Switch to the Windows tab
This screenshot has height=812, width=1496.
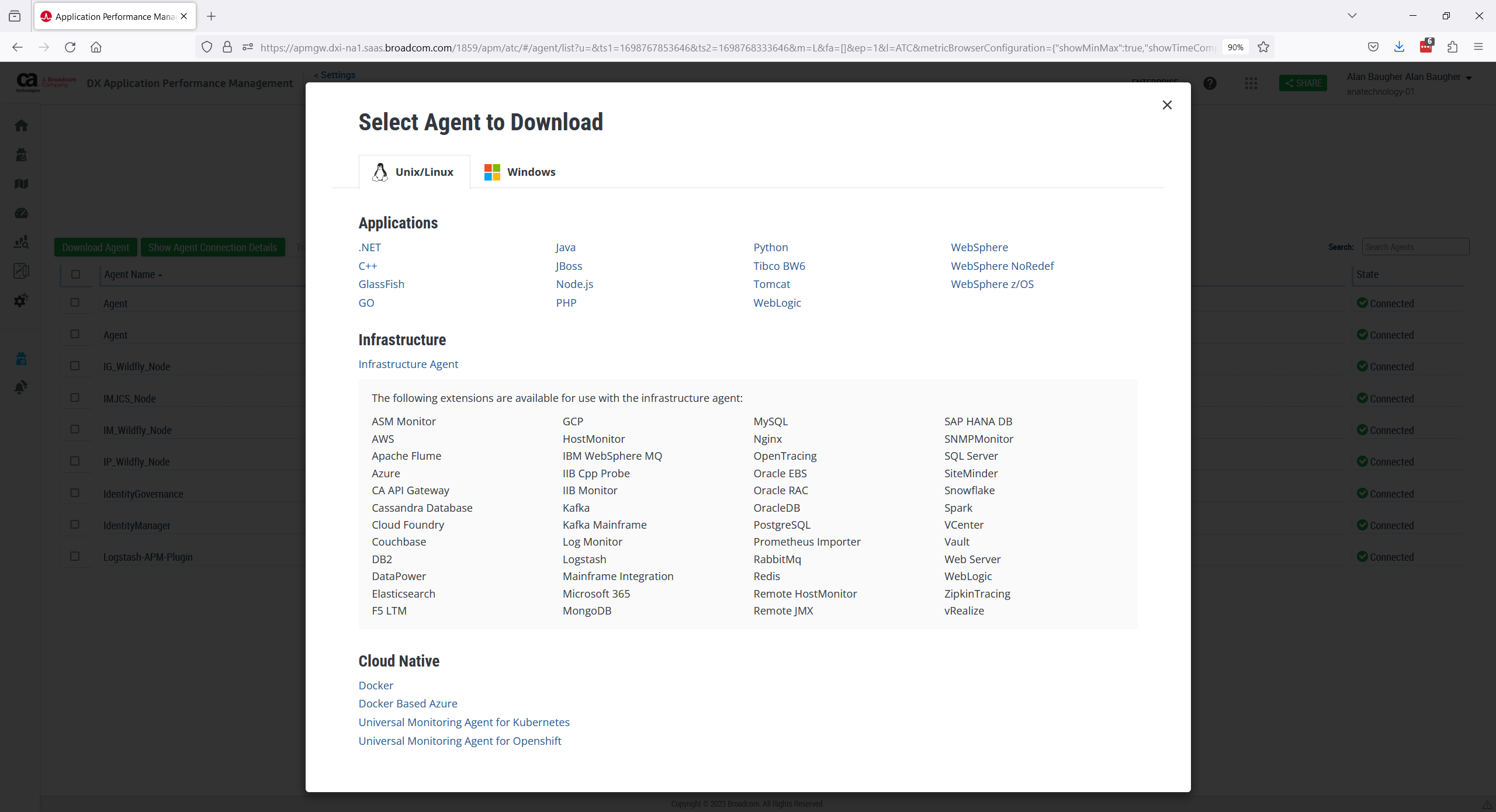[x=520, y=172]
